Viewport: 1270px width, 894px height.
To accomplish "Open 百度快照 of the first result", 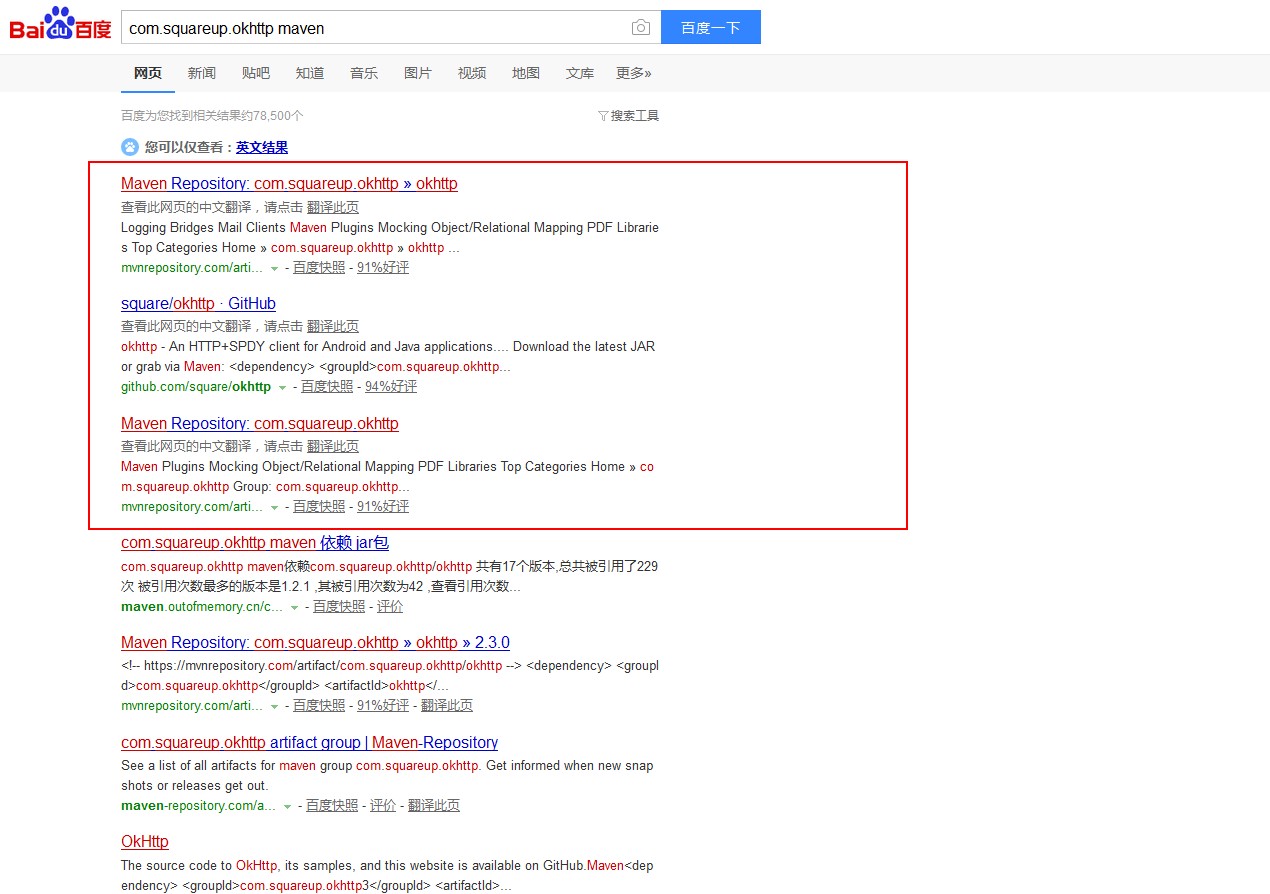I will pyautogui.click(x=319, y=267).
